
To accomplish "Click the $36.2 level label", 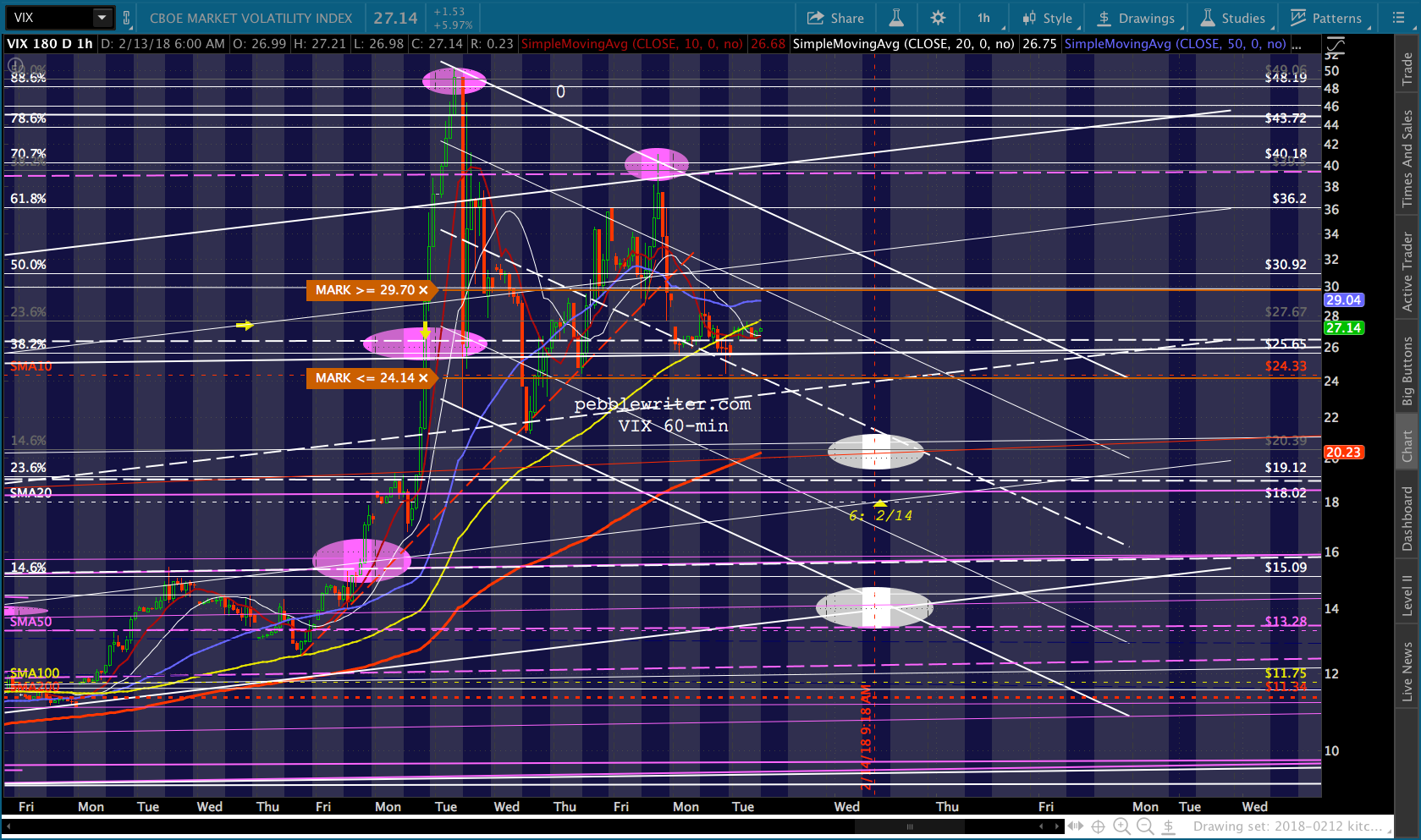I will (1289, 199).
